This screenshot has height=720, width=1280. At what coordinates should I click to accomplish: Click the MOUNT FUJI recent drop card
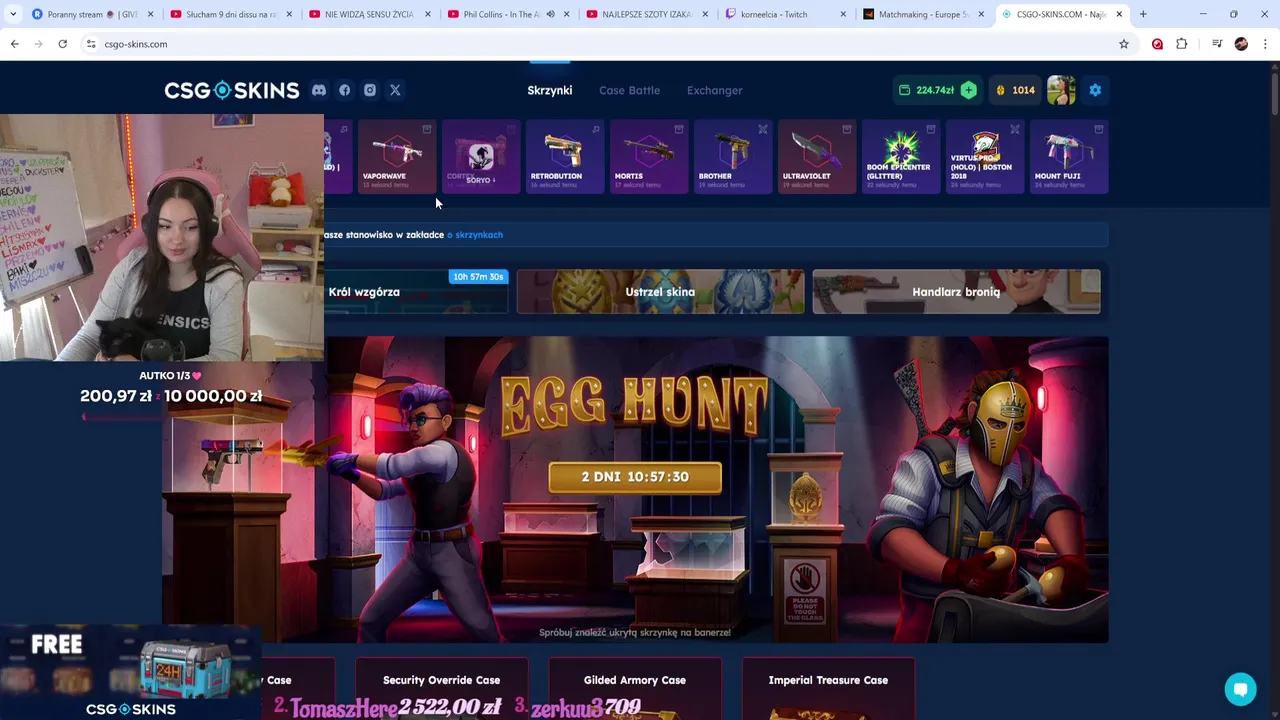tap(1069, 156)
